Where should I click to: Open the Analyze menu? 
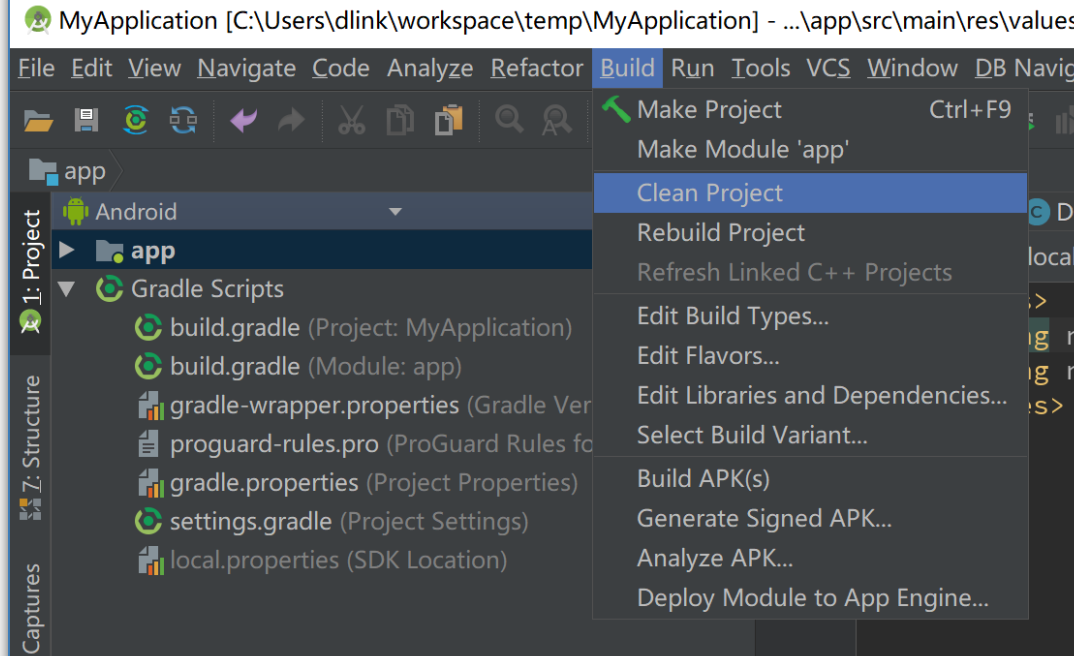click(429, 68)
